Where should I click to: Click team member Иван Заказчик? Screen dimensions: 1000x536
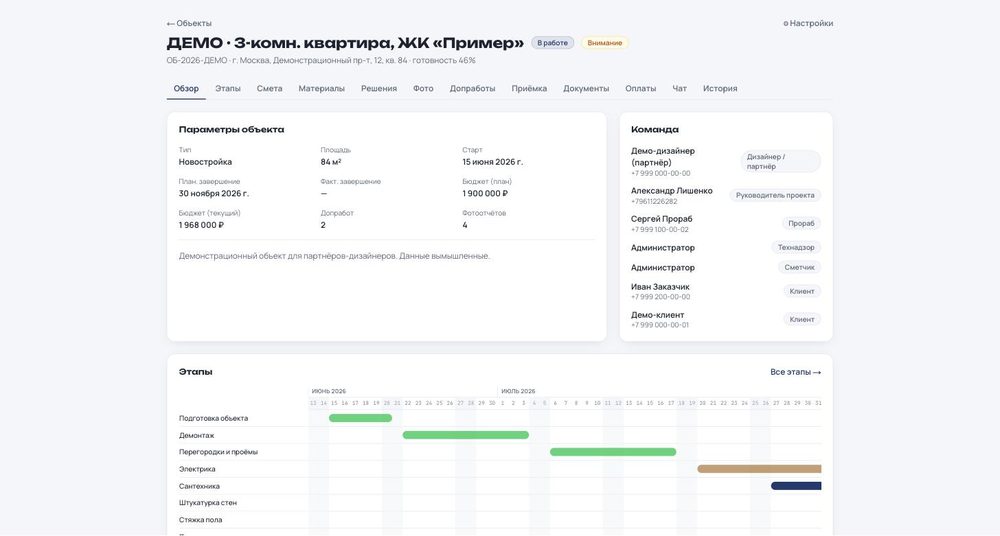pos(660,287)
